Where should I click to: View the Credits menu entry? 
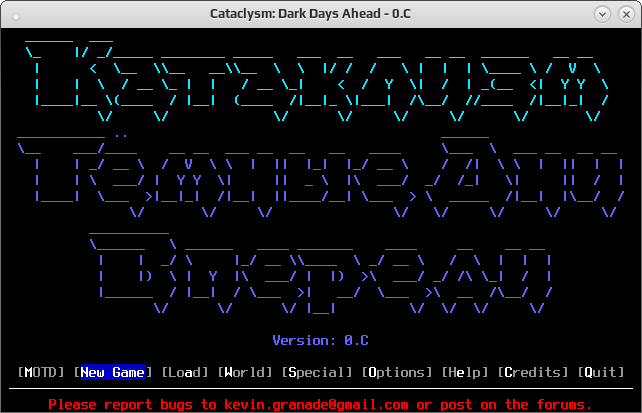[532, 372]
